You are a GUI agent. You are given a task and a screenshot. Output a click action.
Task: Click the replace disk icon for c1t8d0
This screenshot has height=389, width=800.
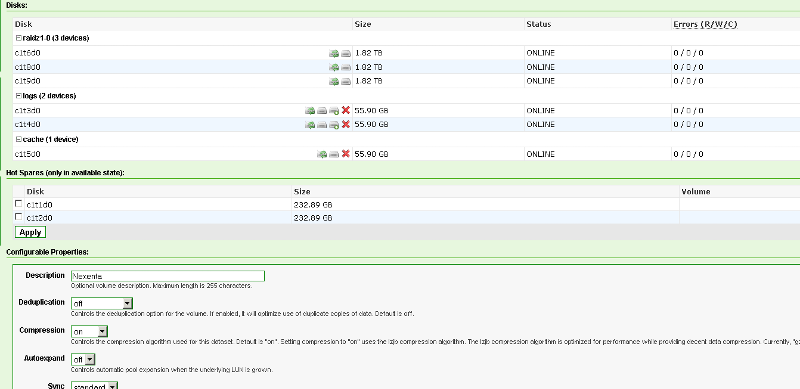(x=334, y=67)
